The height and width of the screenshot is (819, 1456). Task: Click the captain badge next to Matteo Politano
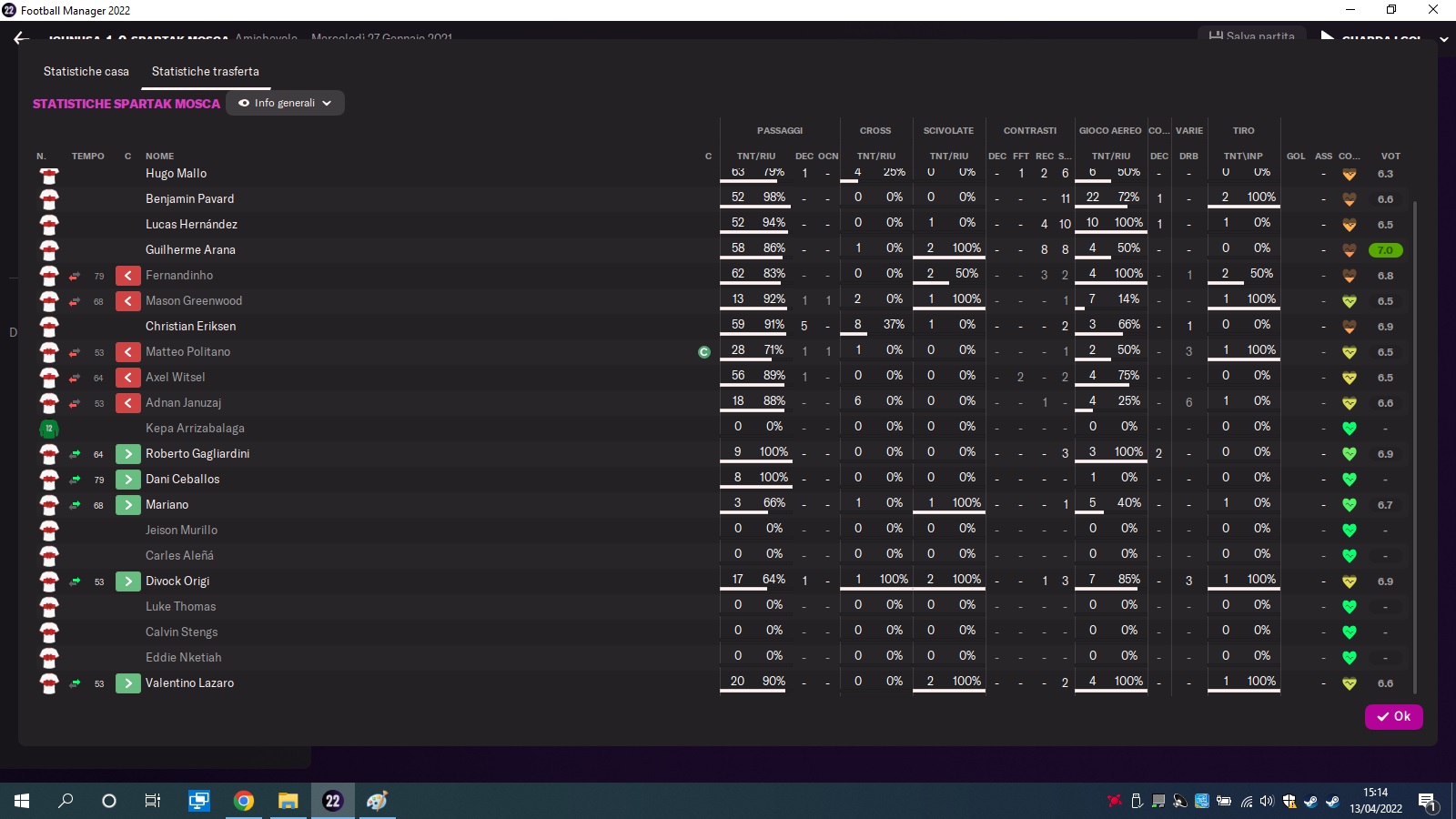click(x=704, y=351)
